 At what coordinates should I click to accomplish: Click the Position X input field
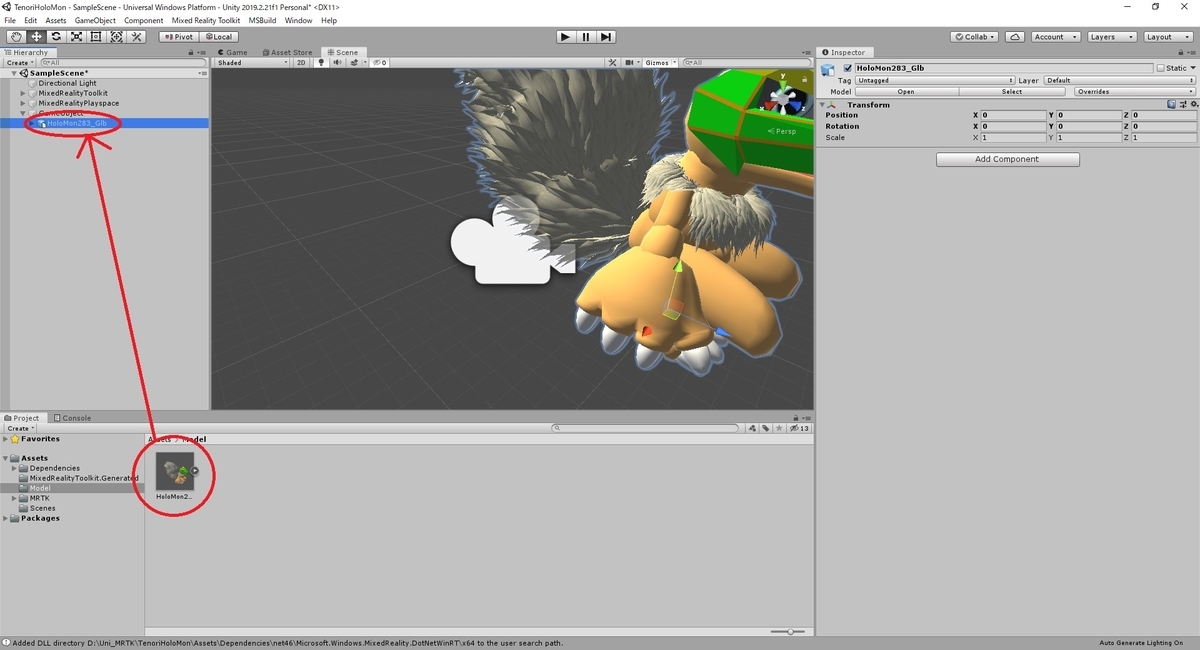tap(1013, 115)
